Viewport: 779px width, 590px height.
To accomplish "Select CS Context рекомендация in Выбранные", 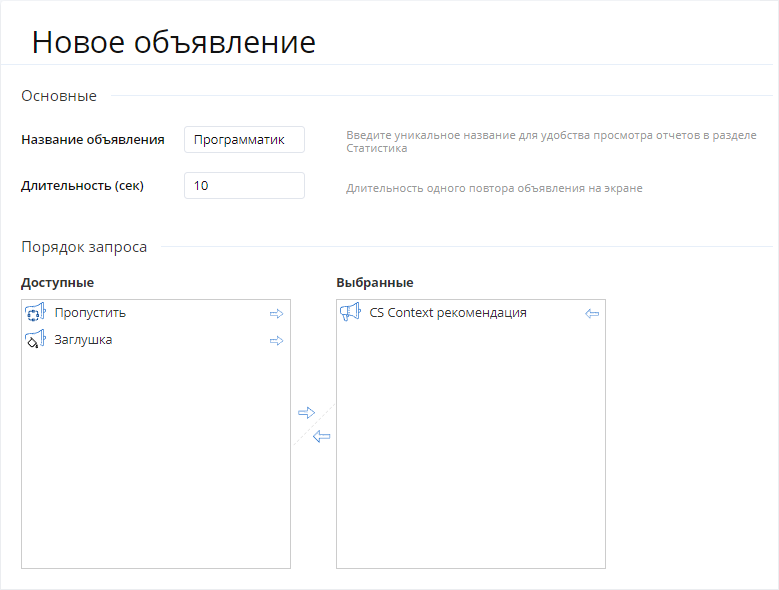I will (x=470, y=313).
